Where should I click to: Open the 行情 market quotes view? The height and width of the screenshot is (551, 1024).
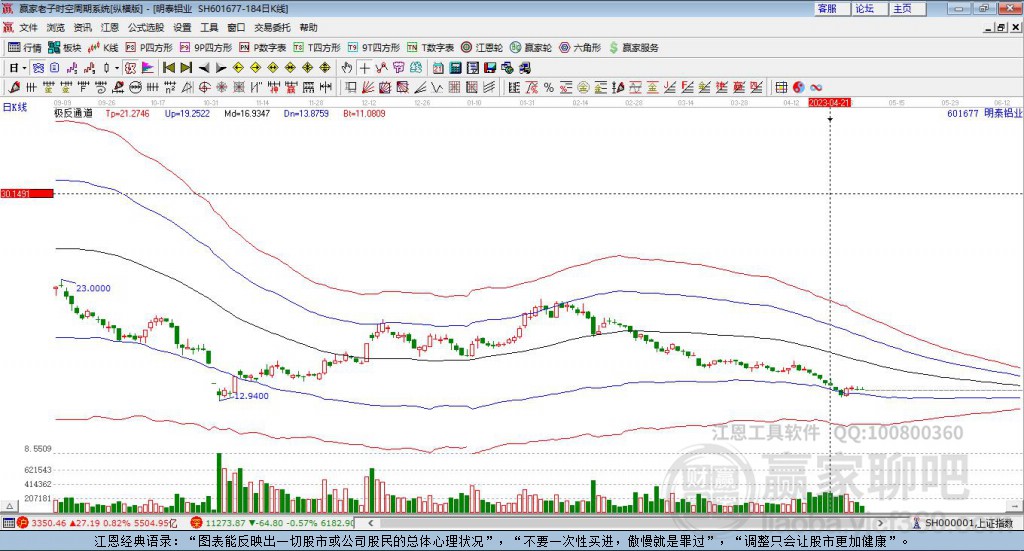(26, 47)
